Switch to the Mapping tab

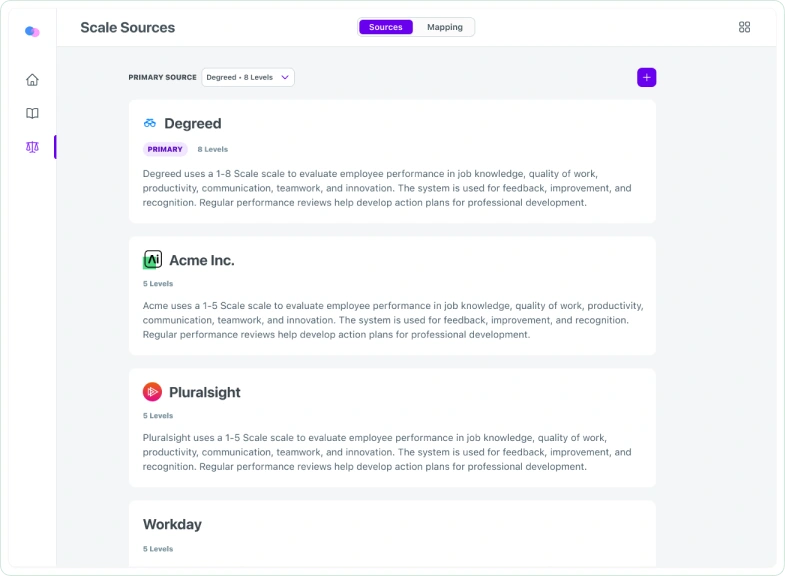click(445, 27)
